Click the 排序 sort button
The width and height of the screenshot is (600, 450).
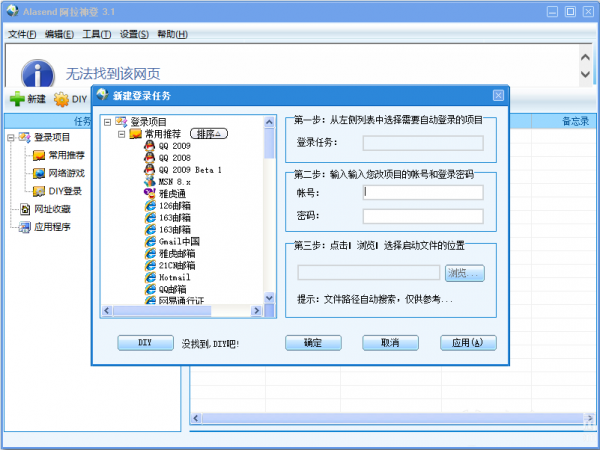coord(209,134)
